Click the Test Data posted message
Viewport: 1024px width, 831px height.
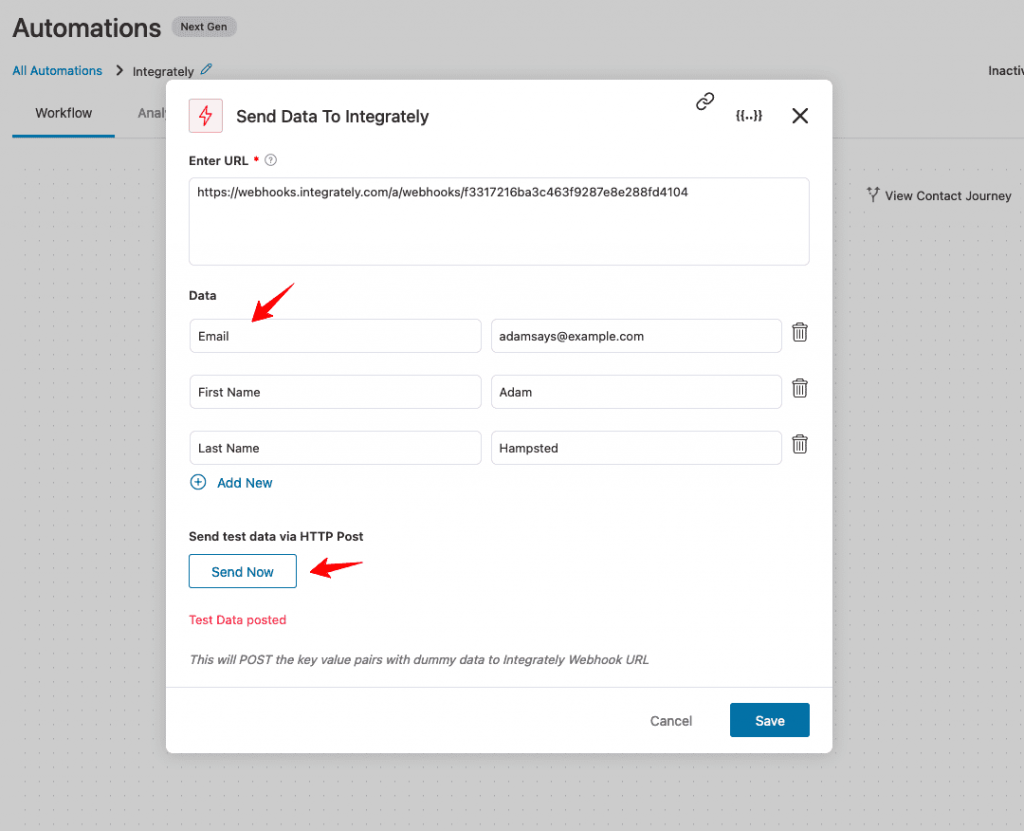pyautogui.click(x=238, y=619)
